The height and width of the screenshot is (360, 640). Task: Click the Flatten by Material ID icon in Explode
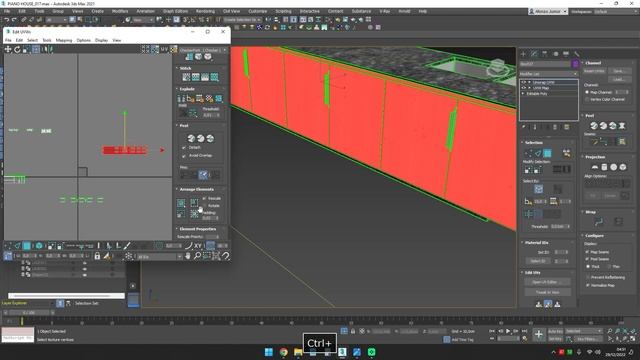209,98
